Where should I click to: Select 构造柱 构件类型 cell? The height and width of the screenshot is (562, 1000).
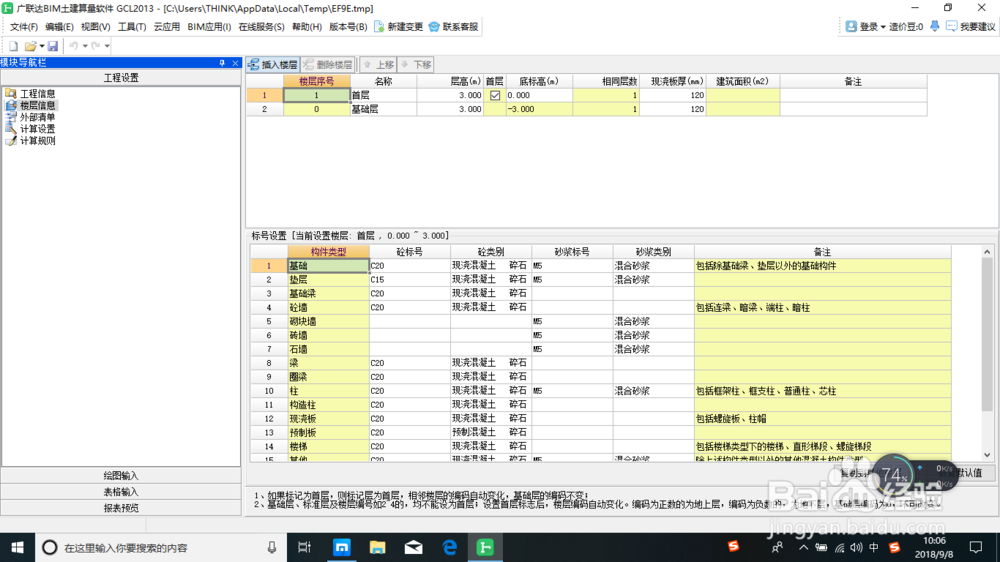(328, 404)
